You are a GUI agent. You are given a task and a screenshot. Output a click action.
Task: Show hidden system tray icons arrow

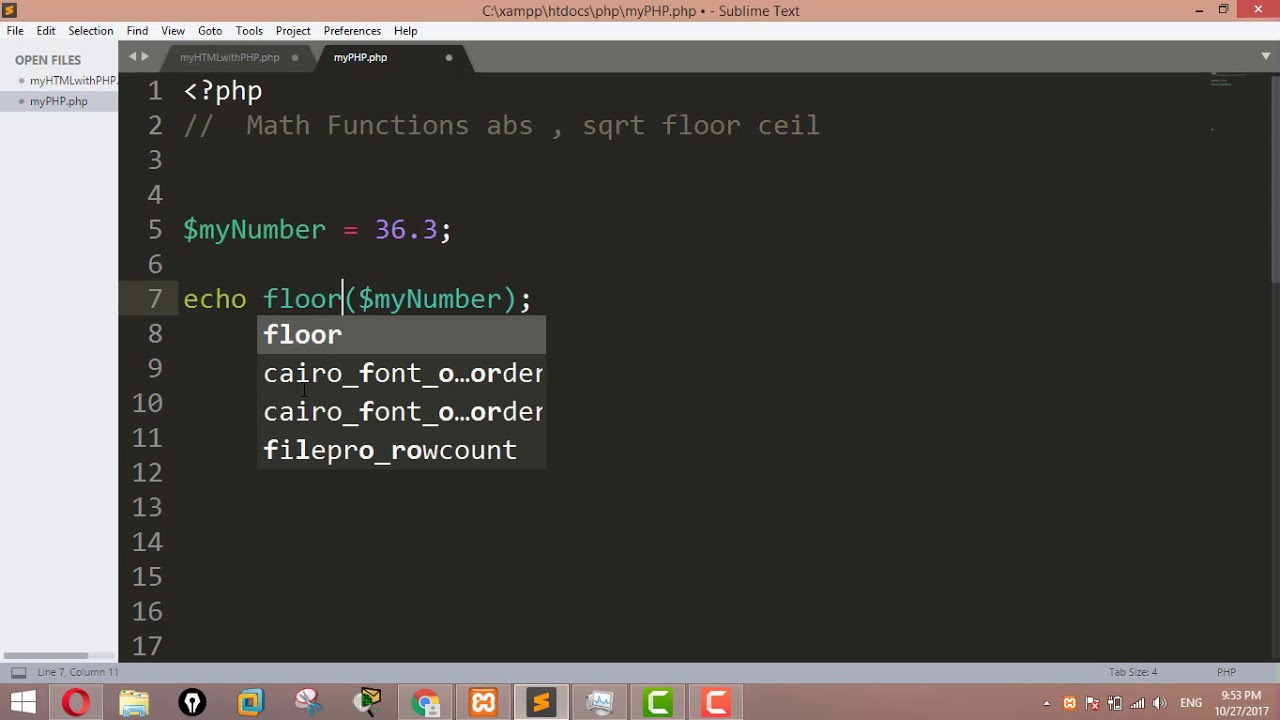point(1047,703)
